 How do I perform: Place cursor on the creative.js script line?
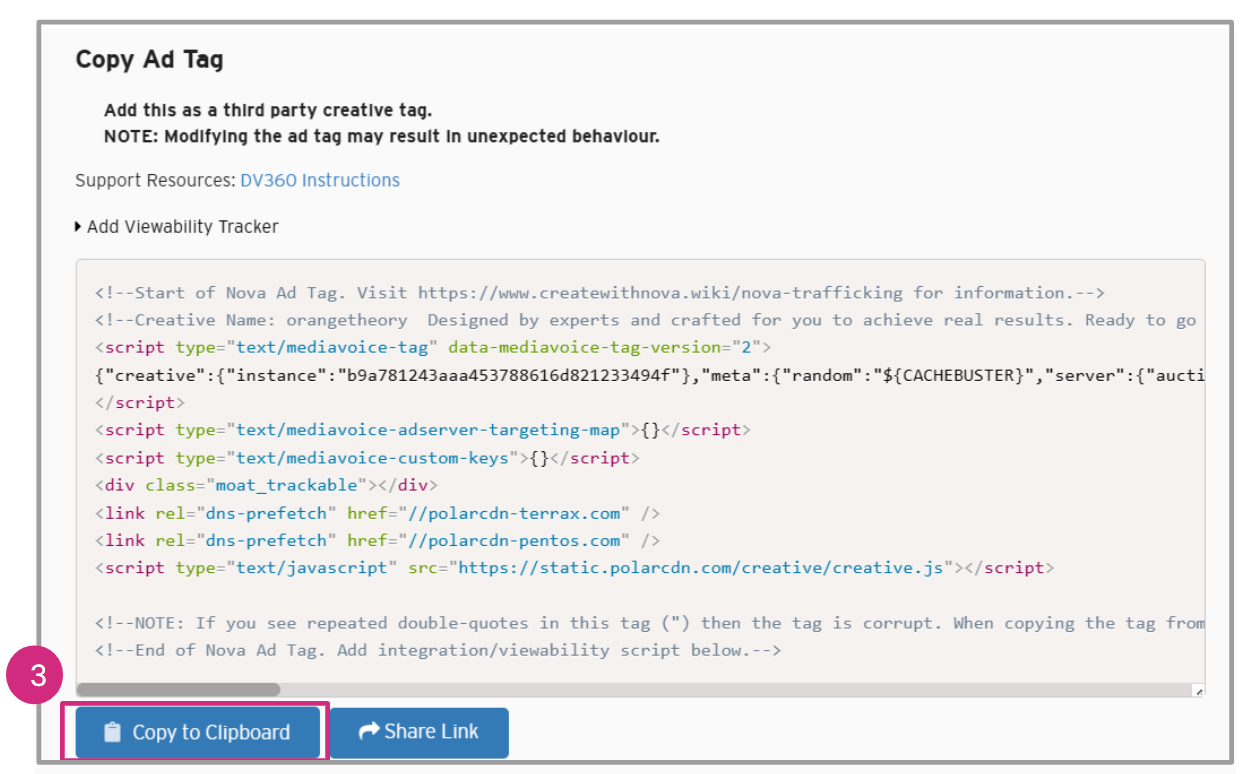pyautogui.click(x=574, y=568)
